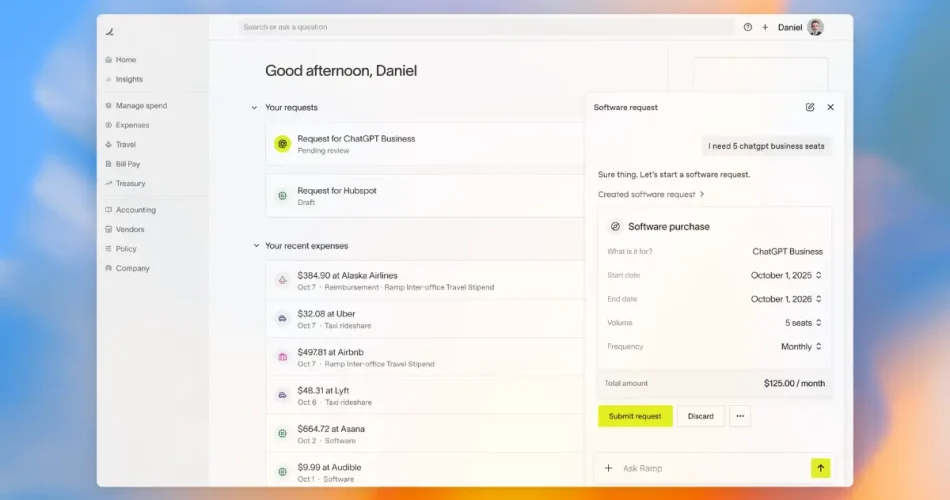Open the more options ellipsis button
This screenshot has width=950, height=500.
tap(740, 416)
